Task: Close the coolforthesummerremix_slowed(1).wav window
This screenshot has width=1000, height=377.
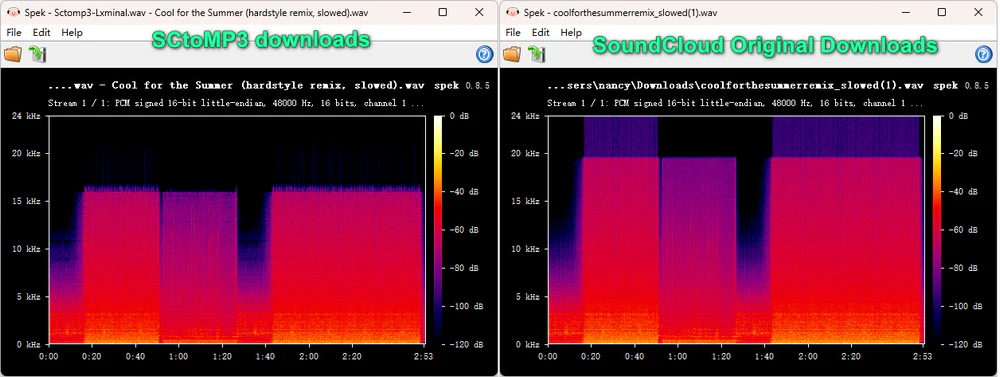Action: click(979, 12)
